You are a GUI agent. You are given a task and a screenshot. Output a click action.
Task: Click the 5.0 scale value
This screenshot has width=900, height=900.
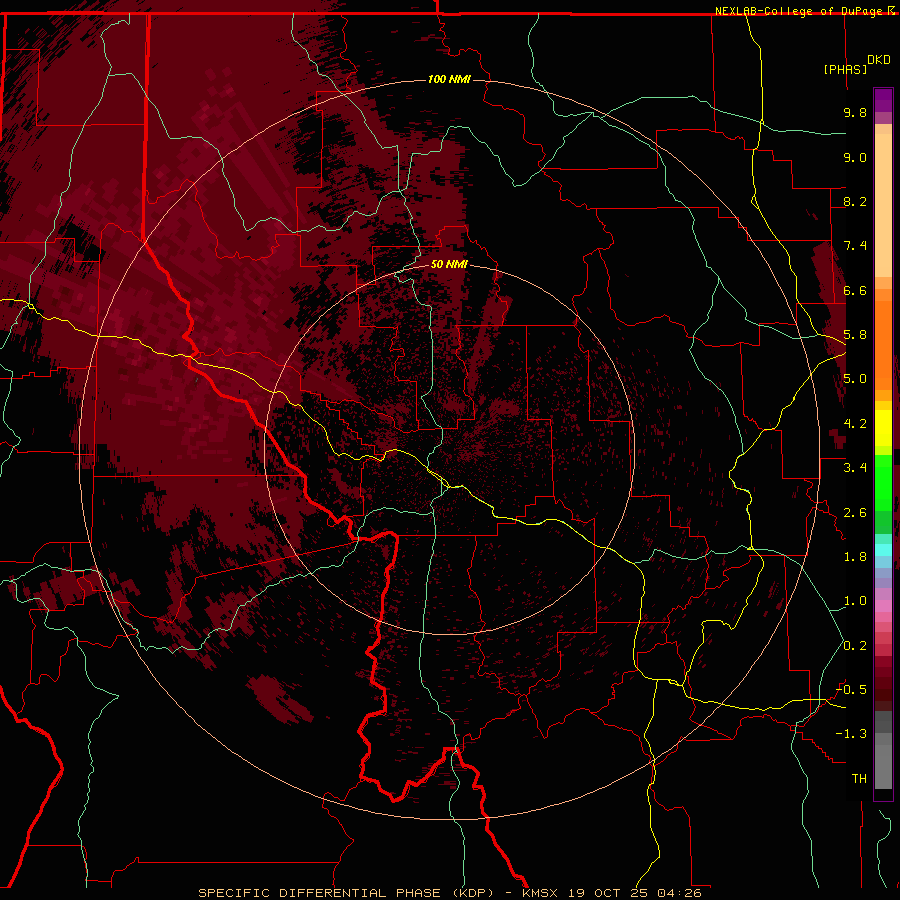point(855,379)
